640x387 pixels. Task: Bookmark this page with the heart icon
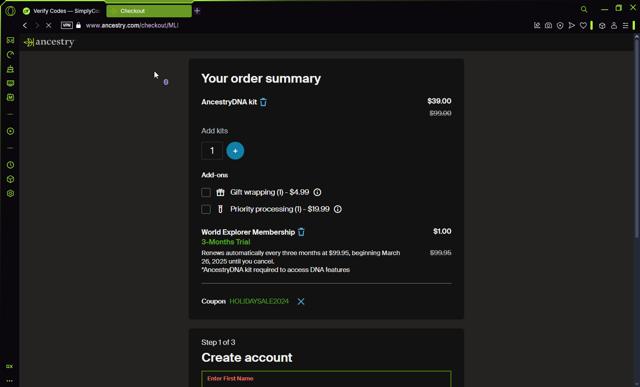[583, 25]
